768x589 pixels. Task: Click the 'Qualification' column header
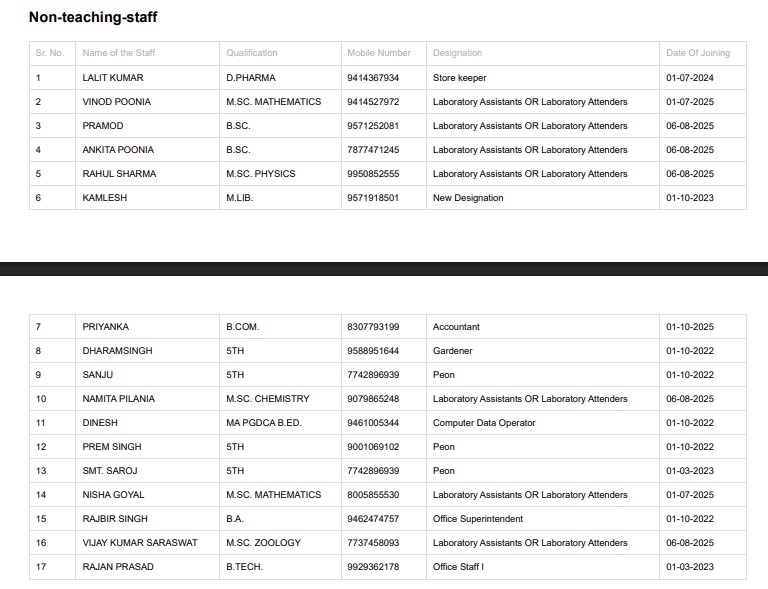pyautogui.click(x=252, y=53)
